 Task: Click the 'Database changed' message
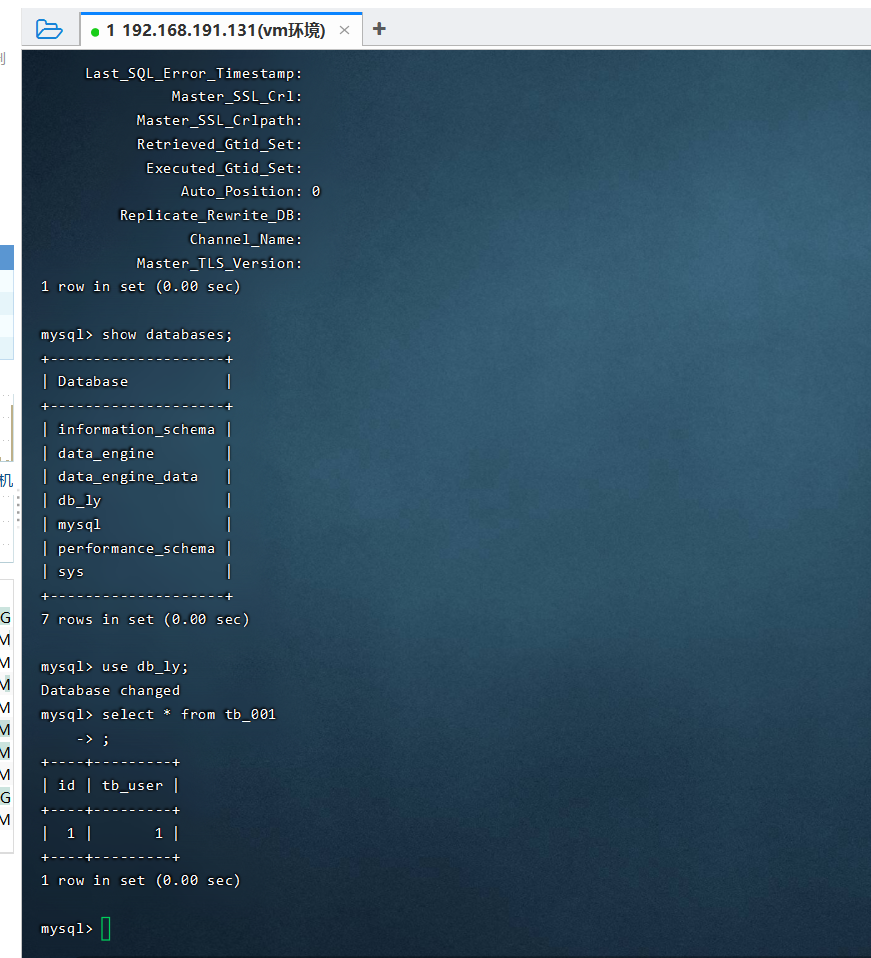[x=110, y=691]
